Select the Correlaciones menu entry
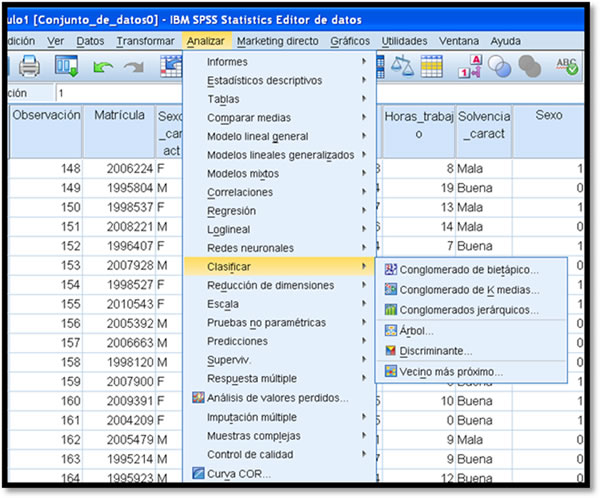Viewport: 600px width, 498px height. [x=279, y=192]
